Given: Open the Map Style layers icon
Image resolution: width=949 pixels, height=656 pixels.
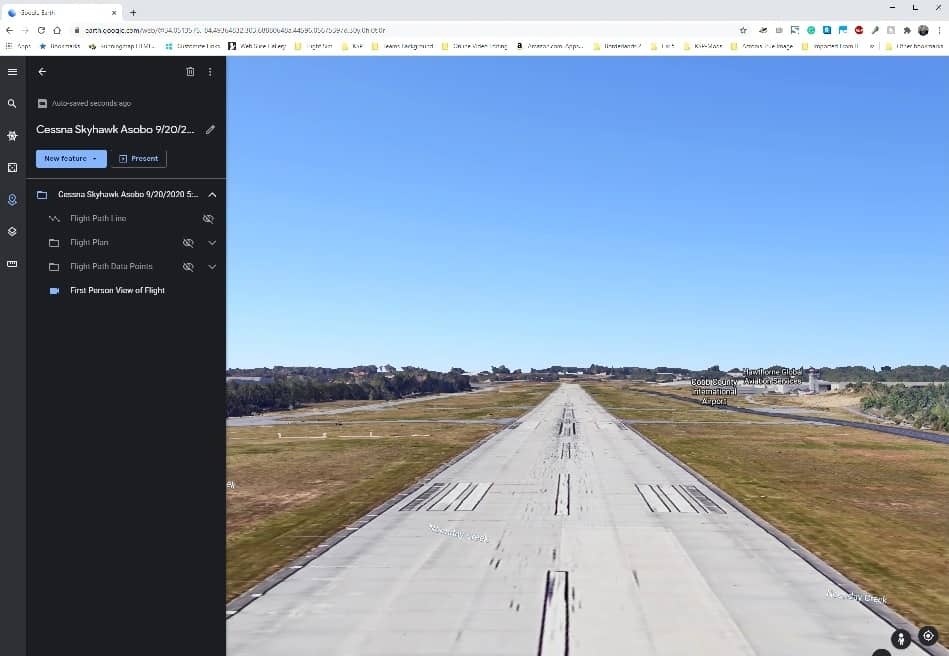Looking at the screenshot, I should click(x=12, y=231).
